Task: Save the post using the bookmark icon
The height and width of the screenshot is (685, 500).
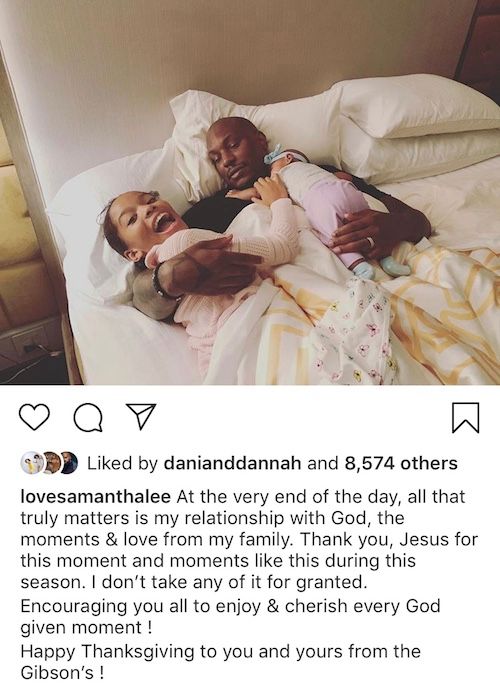Action: point(466,418)
